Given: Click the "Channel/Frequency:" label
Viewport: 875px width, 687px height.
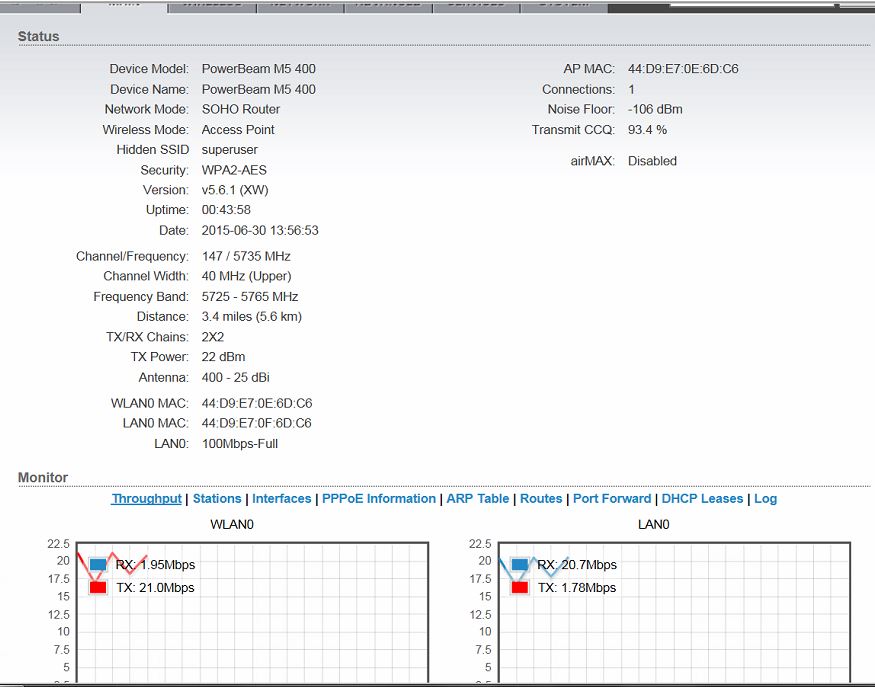Looking at the screenshot, I should point(133,256).
